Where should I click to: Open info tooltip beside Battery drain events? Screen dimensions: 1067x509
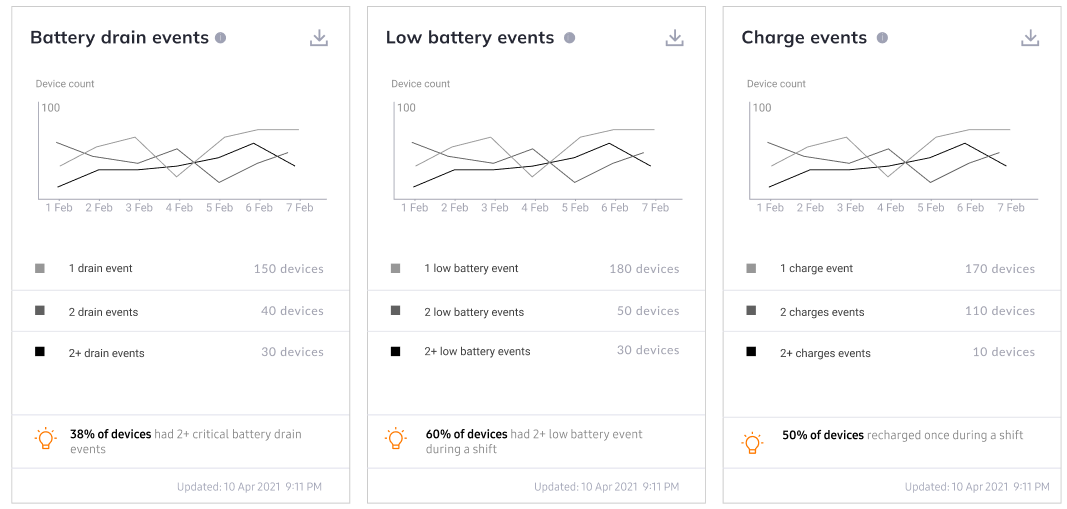pyautogui.click(x=220, y=38)
